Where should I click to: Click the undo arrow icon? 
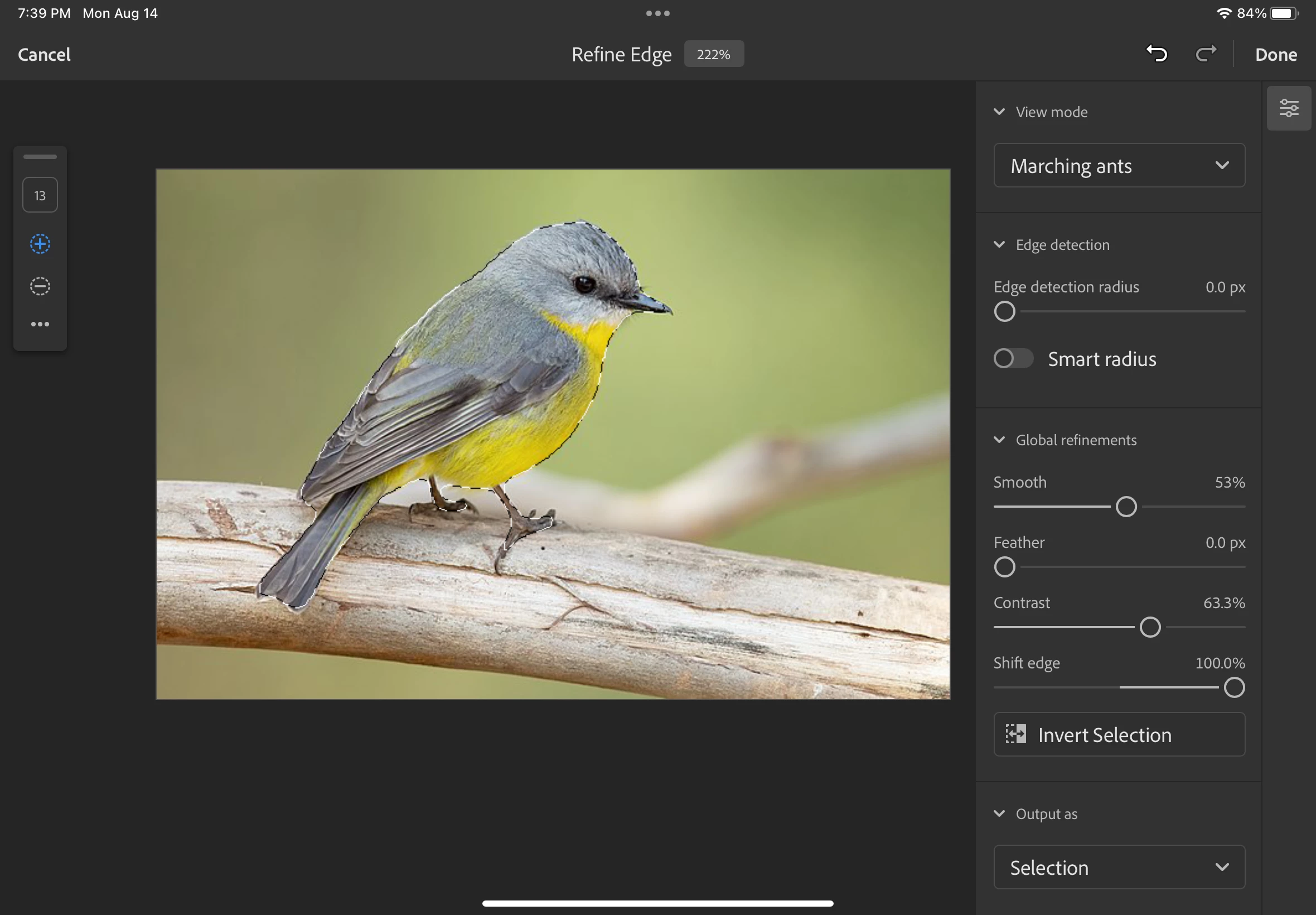tap(1157, 54)
